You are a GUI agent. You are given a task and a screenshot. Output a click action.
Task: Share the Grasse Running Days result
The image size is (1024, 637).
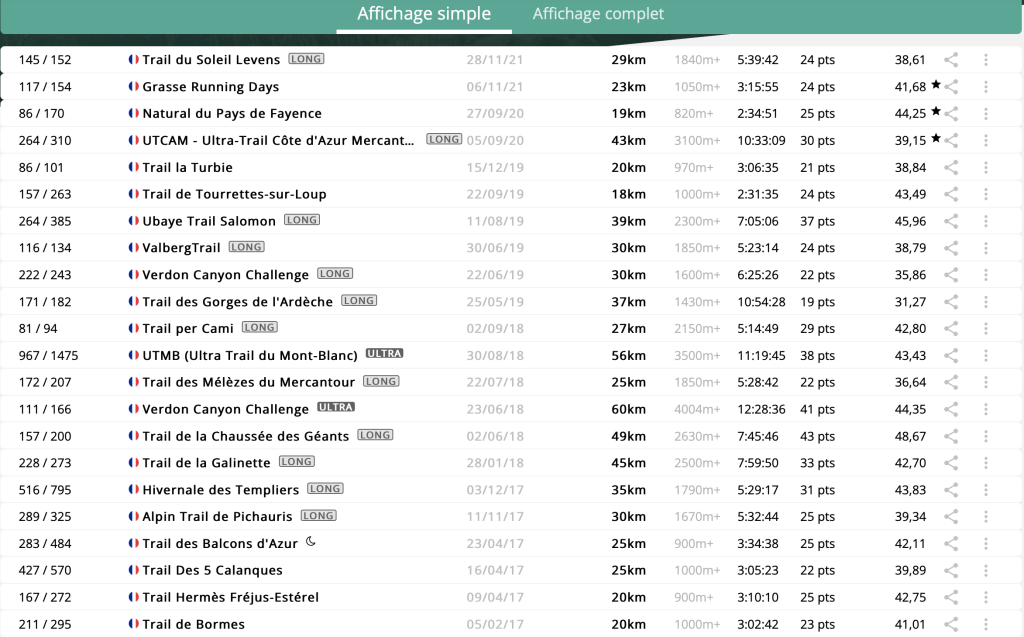point(952,87)
